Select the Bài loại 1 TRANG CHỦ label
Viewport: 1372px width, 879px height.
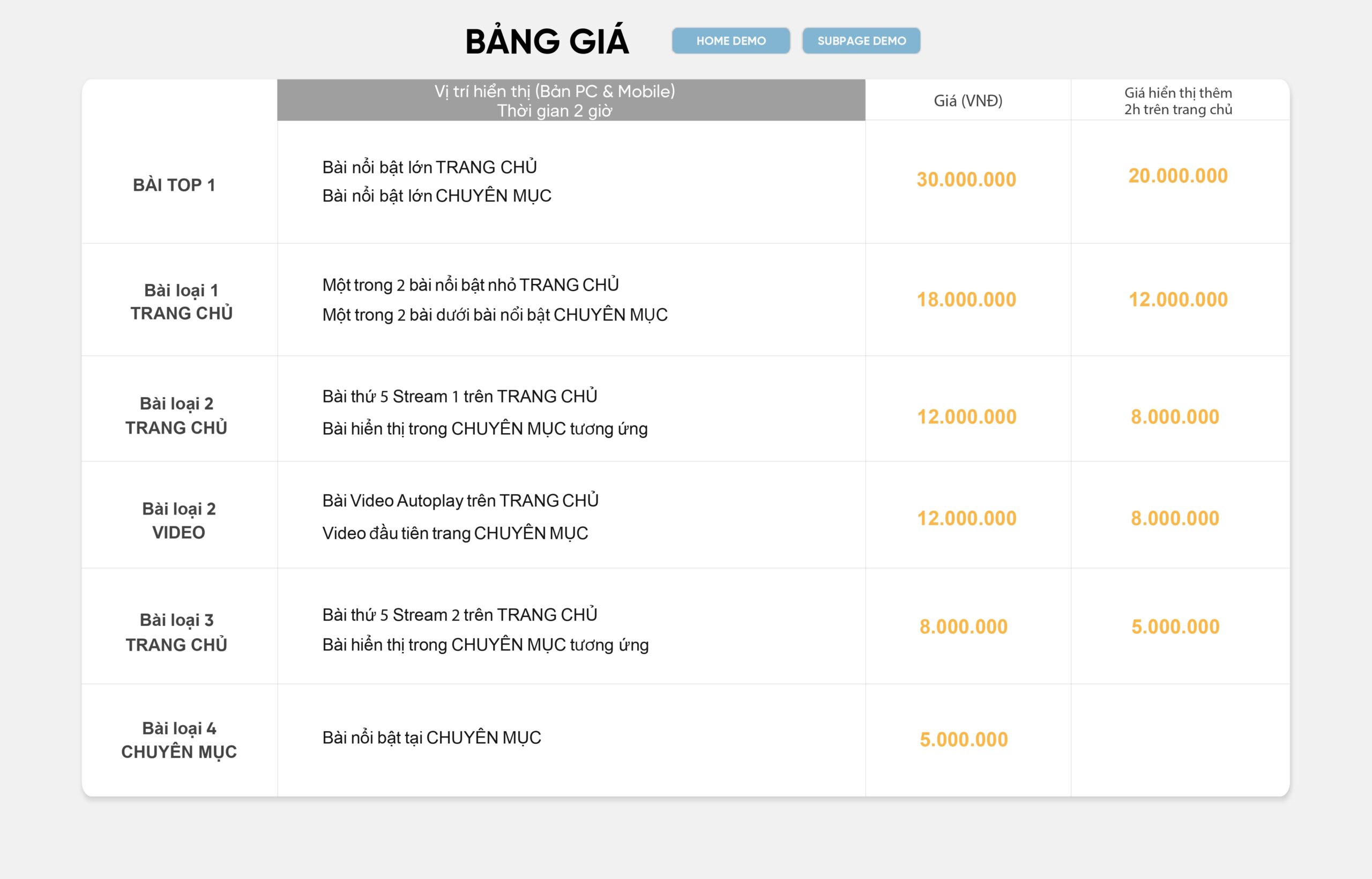181,301
